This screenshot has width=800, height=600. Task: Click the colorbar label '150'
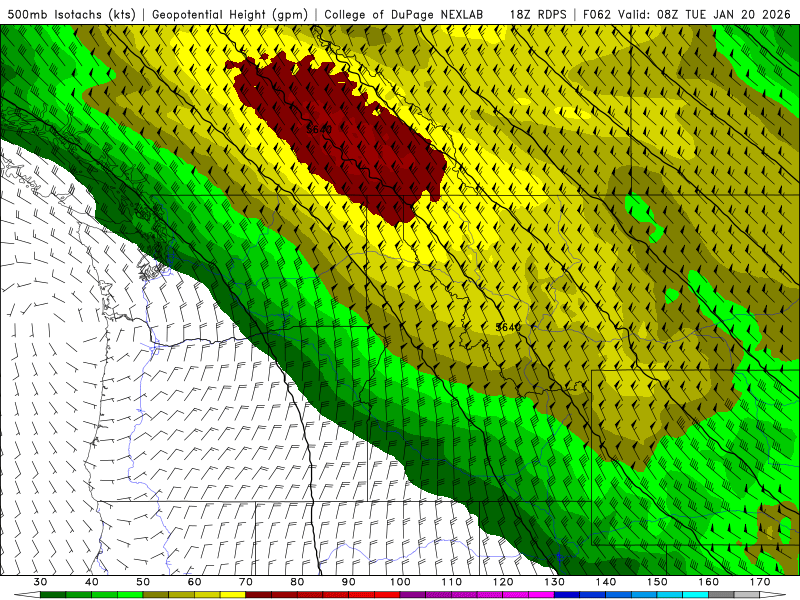[657, 582]
